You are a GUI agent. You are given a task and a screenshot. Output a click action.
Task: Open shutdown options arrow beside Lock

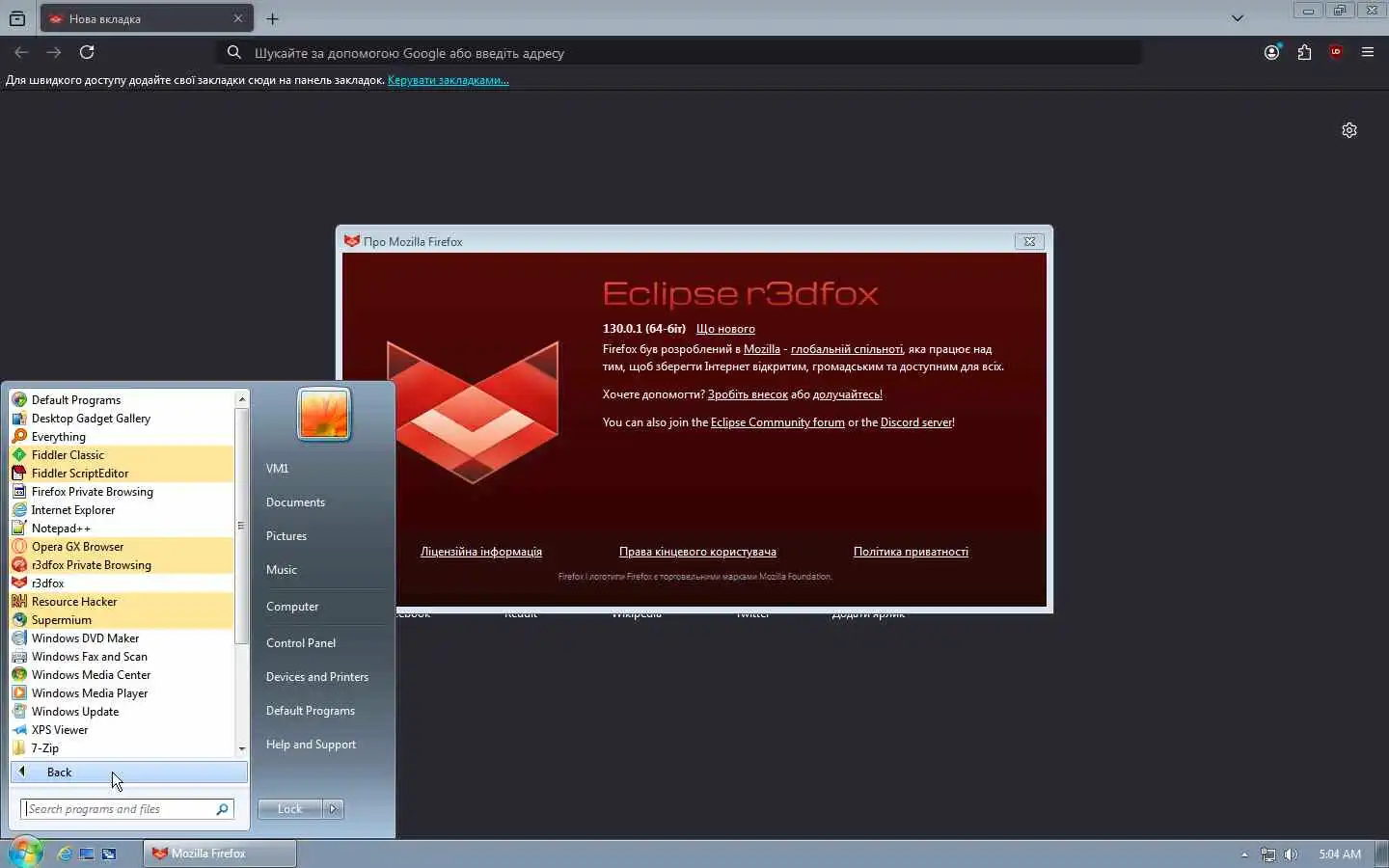coord(333,809)
